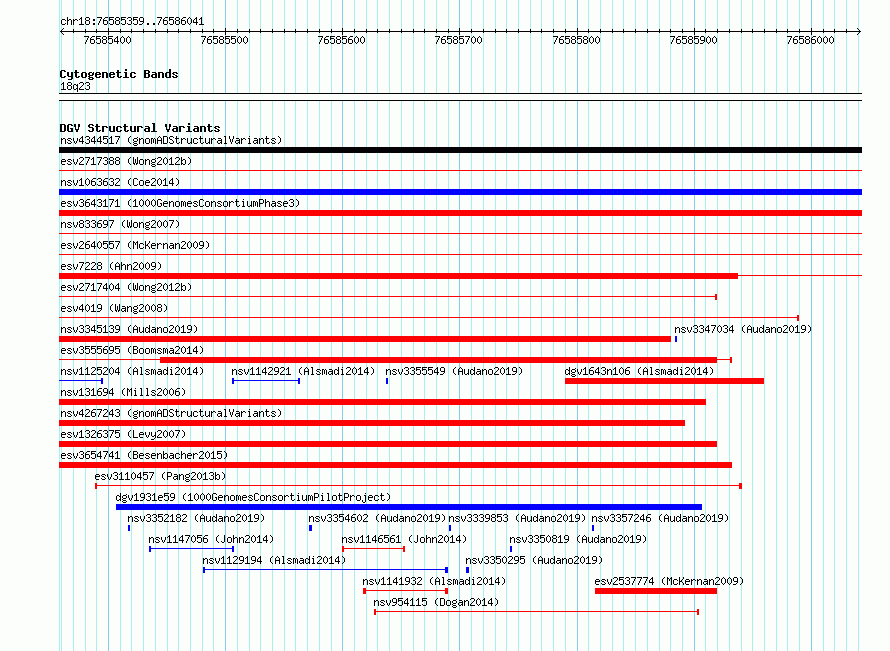Open nsv3355549 (Audano2019) variant
Screen dimensions: 890x651
pyautogui.click(x=454, y=371)
